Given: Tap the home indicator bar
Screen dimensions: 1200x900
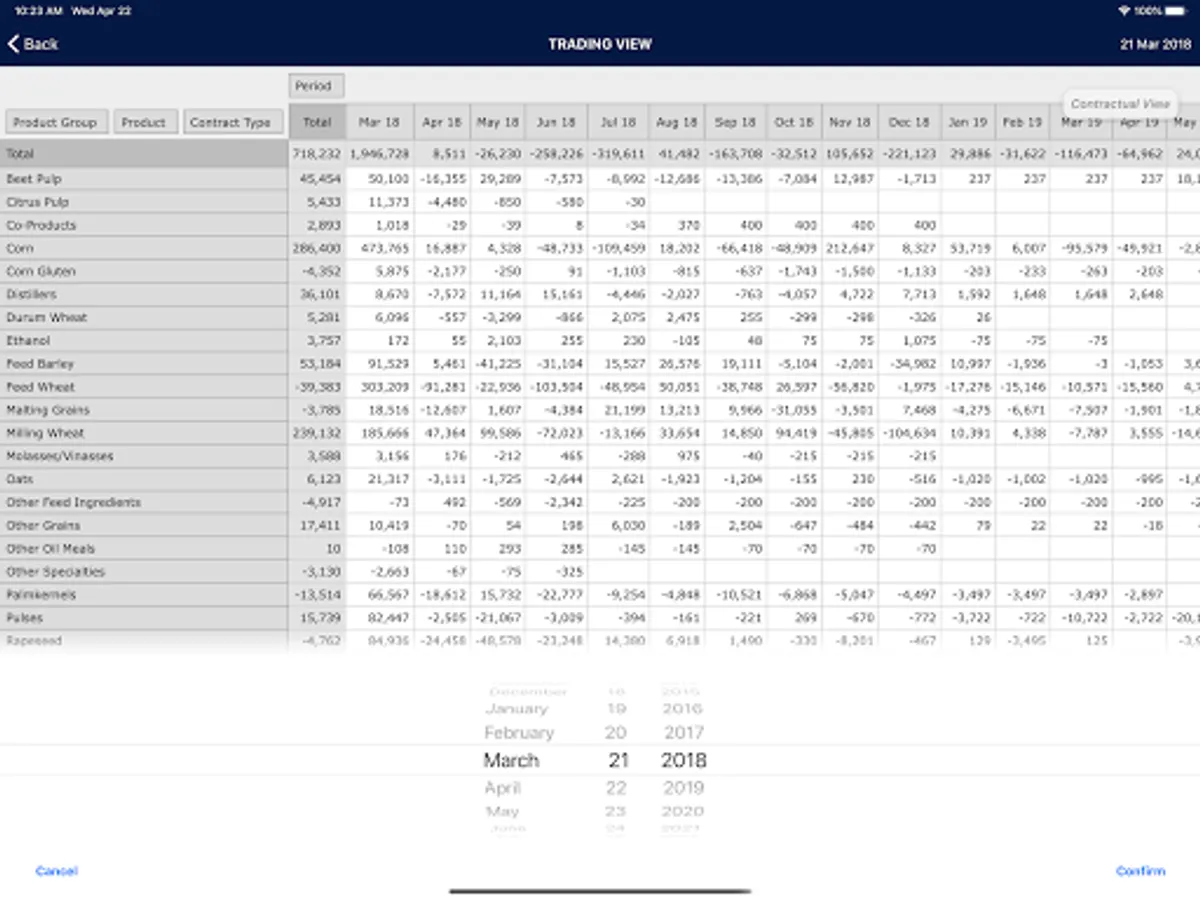Looking at the screenshot, I should 600,891.
